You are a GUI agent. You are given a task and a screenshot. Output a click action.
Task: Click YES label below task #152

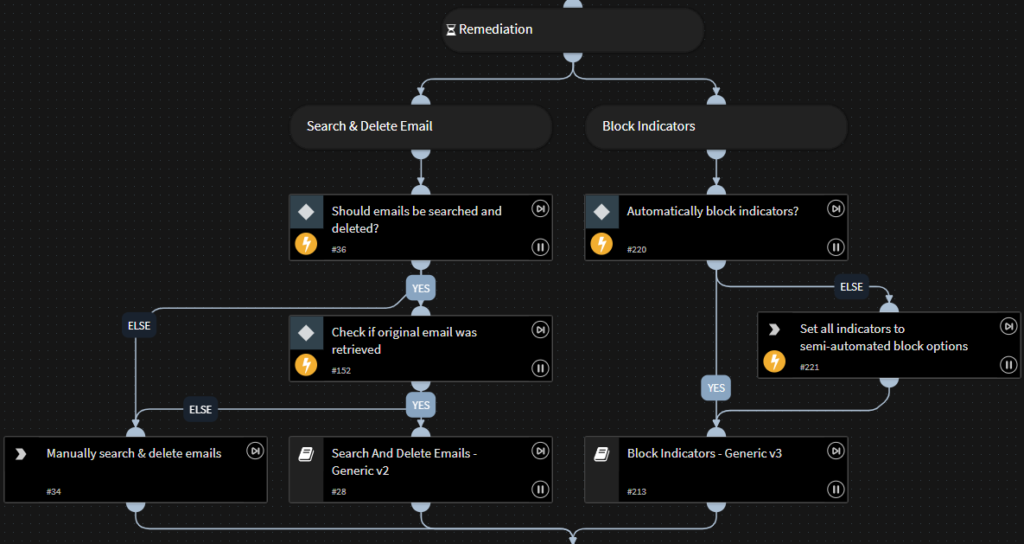[421, 405]
